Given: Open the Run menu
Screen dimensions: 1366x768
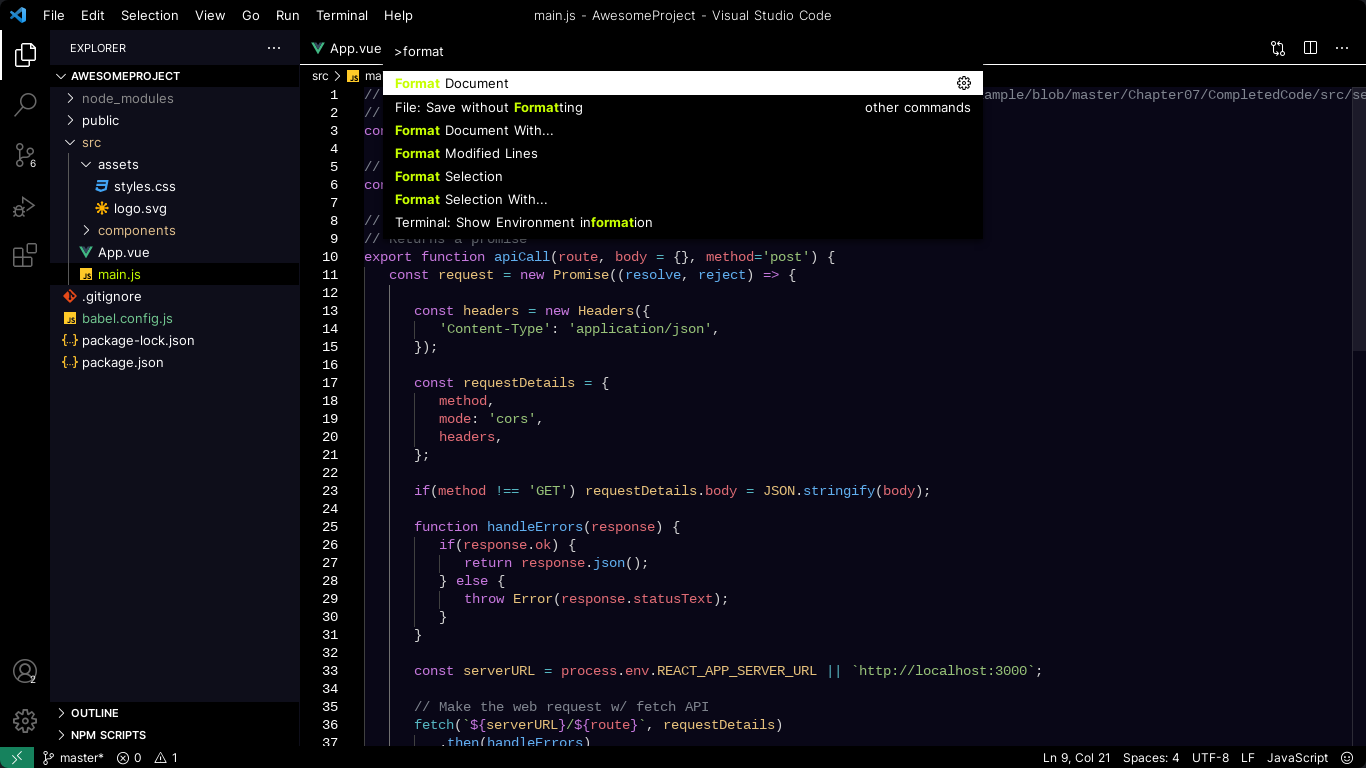Looking at the screenshot, I should tap(288, 15).
